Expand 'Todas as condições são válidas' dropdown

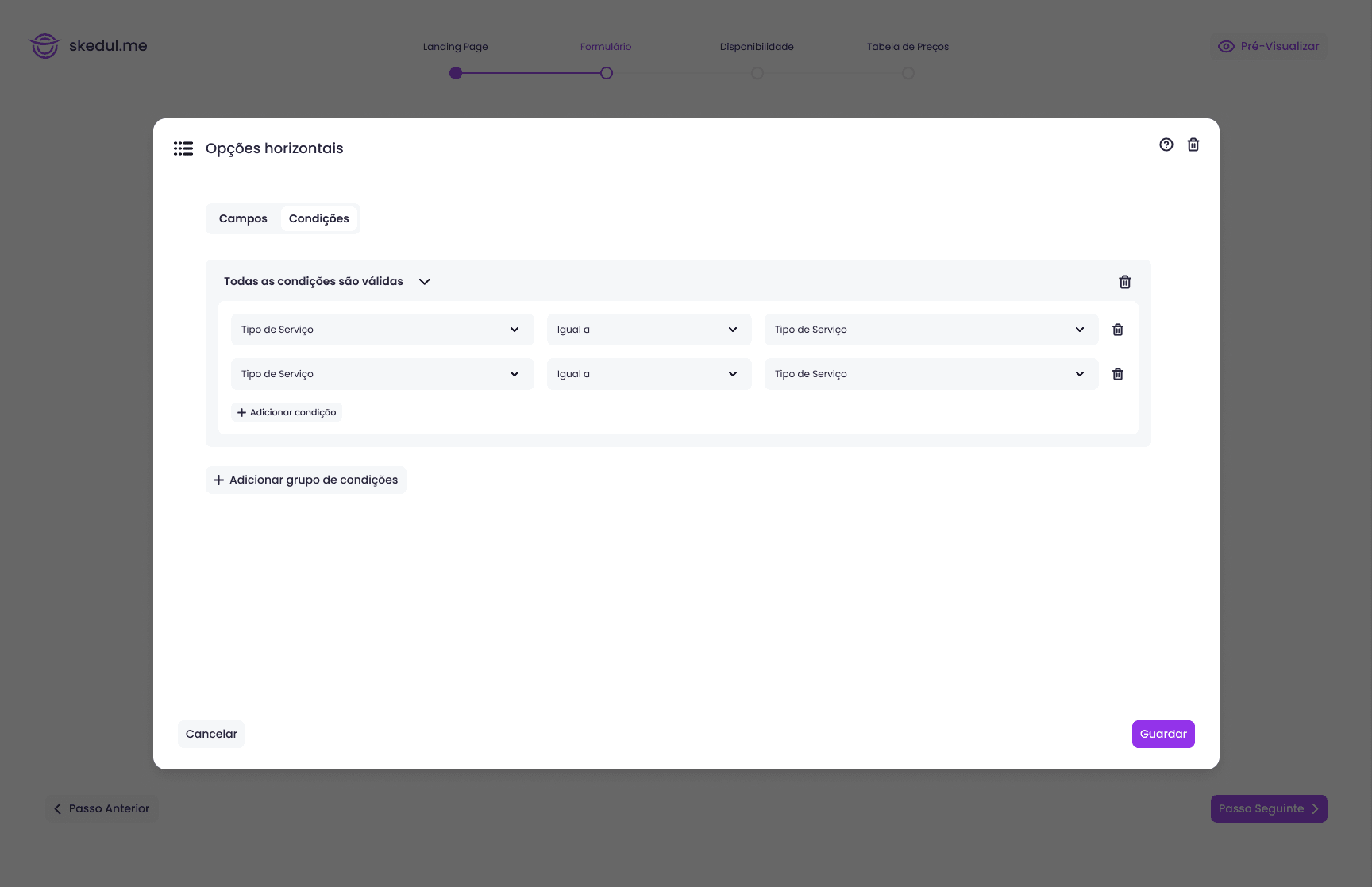coord(327,281)
